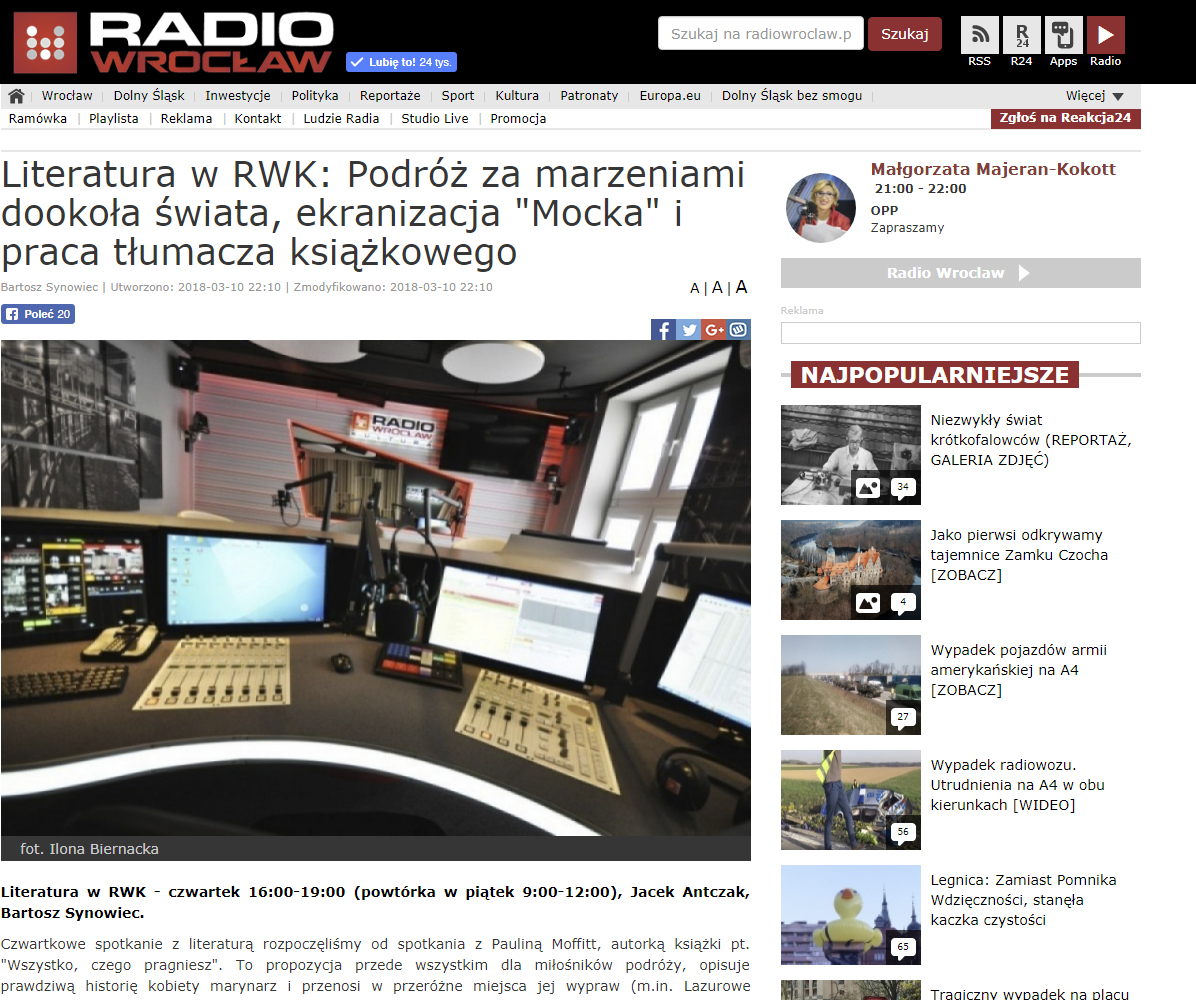Expand the 'Więcej' dropdown menu
Viewport: 1196px width, 1000px height.
[x=1094, y=96]
